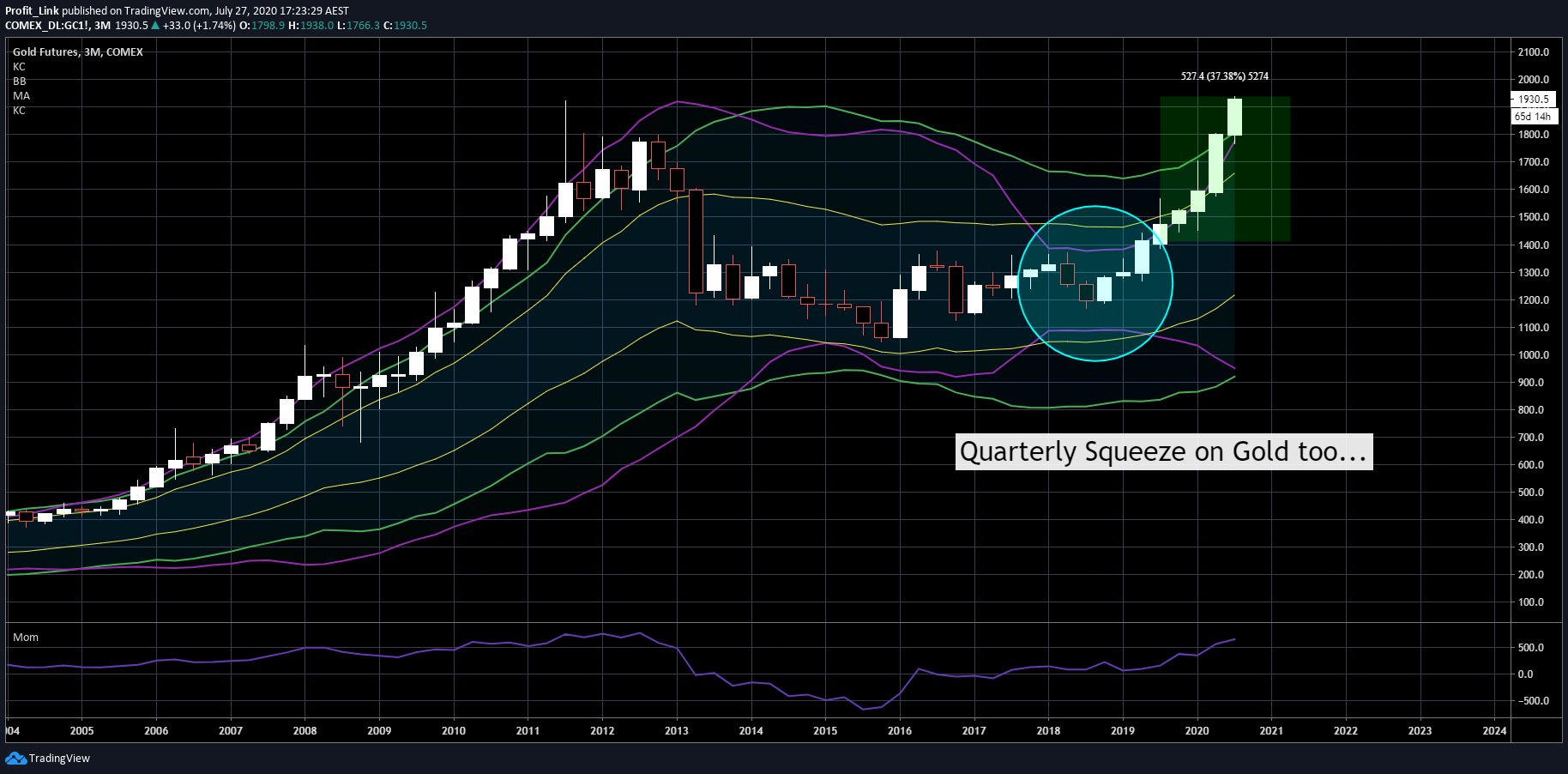1568x774 pixels.
Task: Click the 1000.0 price axis label
Action: pyautogui.click(x=1533, y=355)
